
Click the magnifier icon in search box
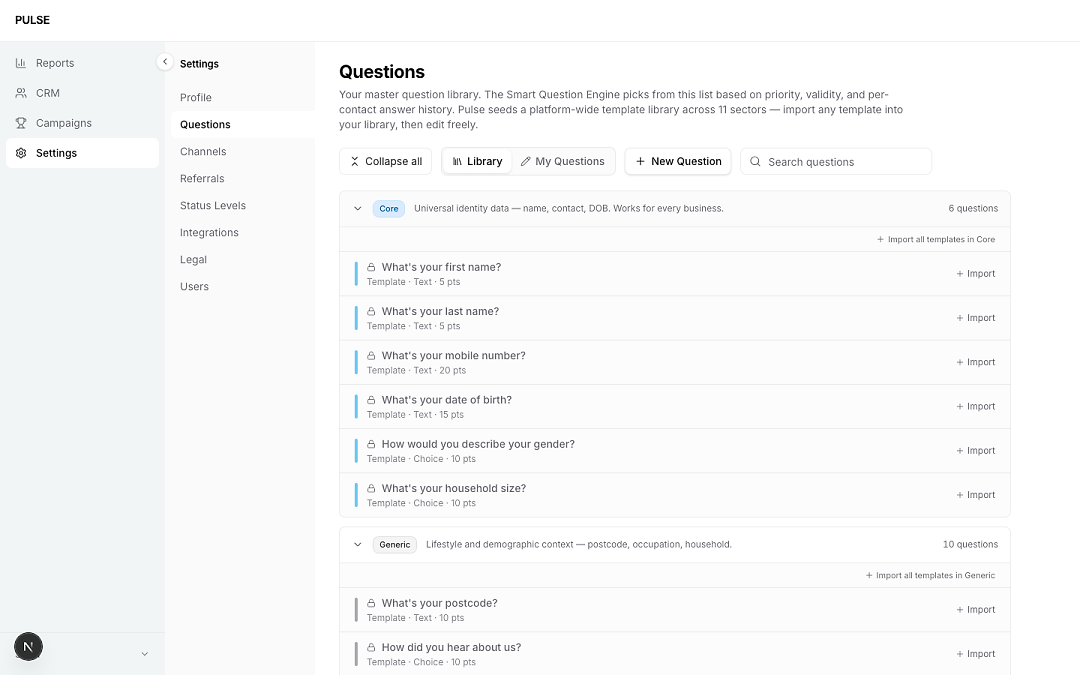pos(755,161)
